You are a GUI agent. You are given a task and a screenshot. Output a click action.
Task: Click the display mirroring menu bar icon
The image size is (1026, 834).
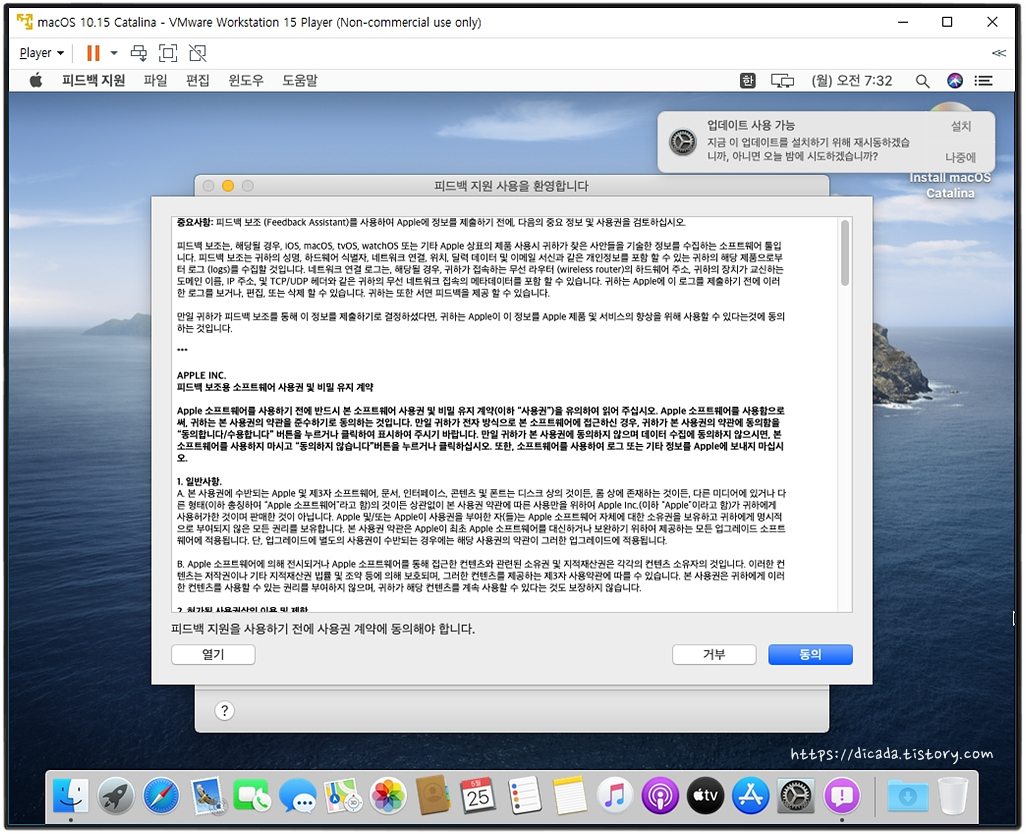pos(783,80)
